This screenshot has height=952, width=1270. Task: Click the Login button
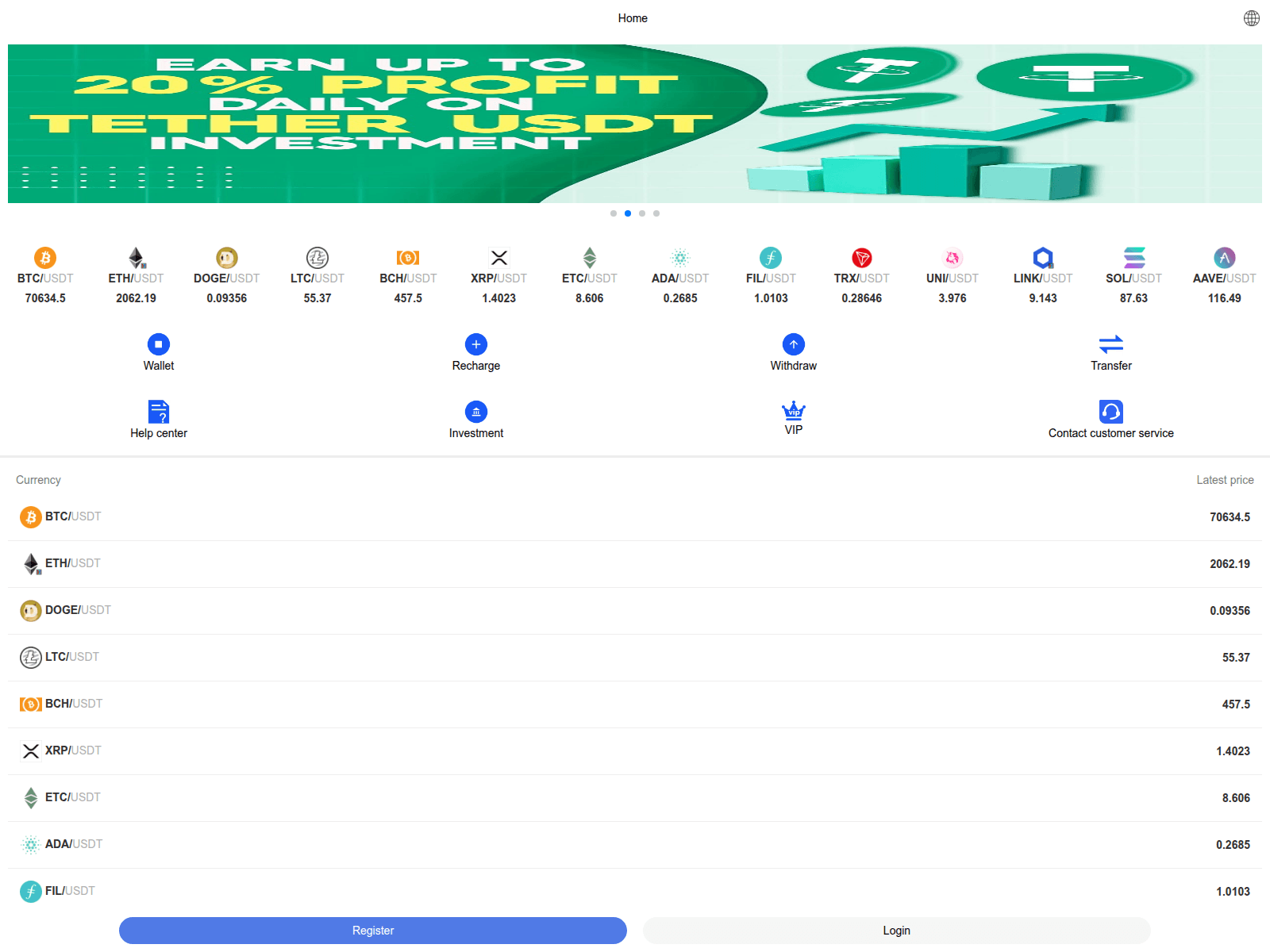tap(895, 930)
